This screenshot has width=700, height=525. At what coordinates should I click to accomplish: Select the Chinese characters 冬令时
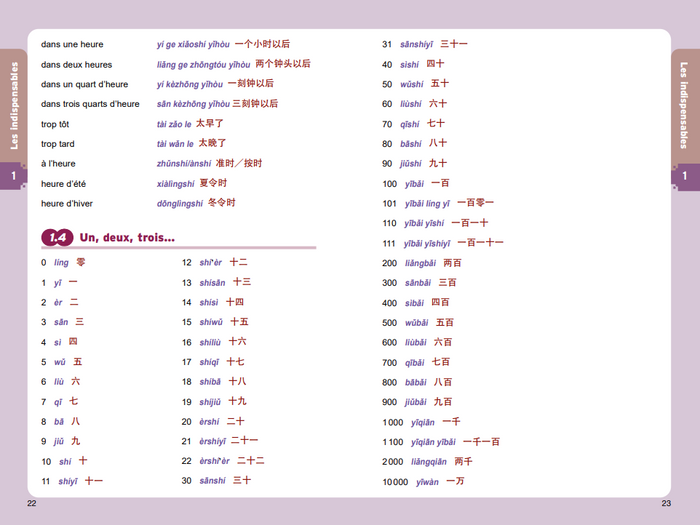click(x=221, y=203)
